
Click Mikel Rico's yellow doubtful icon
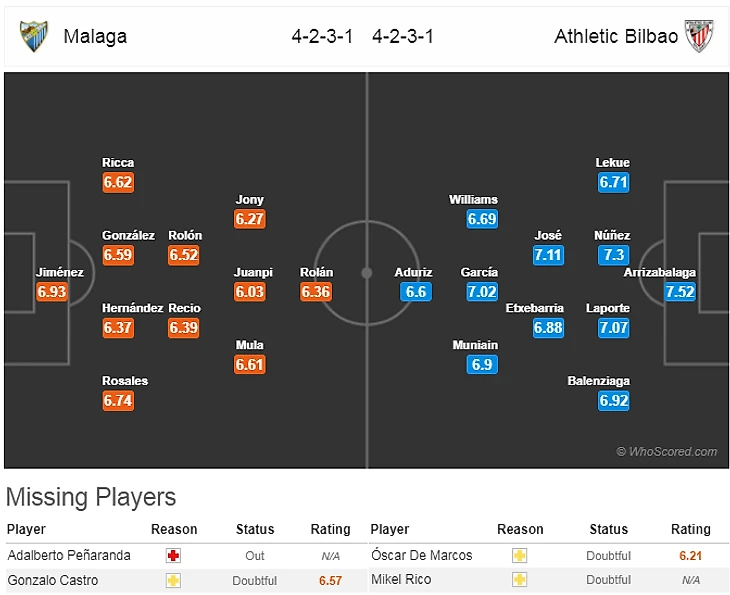click(520, 580)
